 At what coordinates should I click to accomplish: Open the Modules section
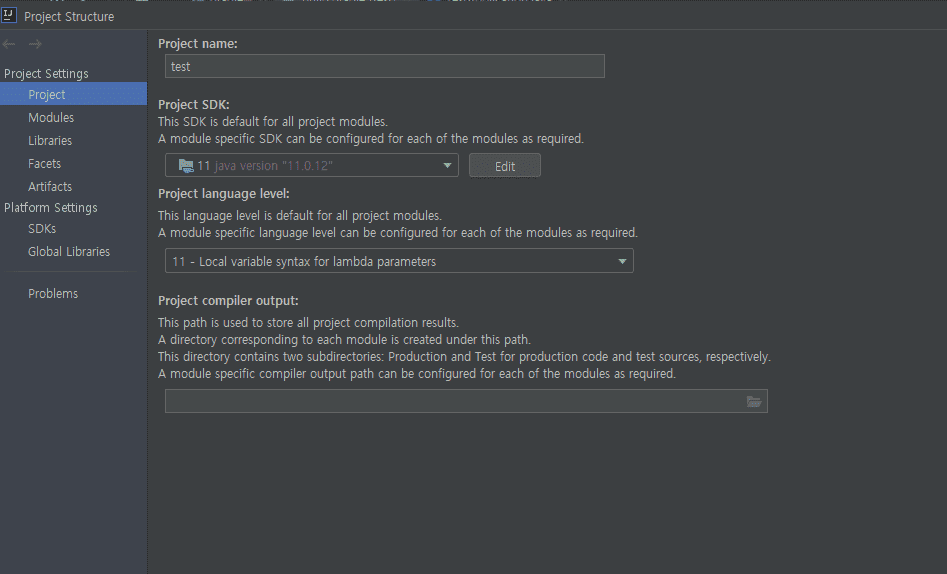pos(51,118)
